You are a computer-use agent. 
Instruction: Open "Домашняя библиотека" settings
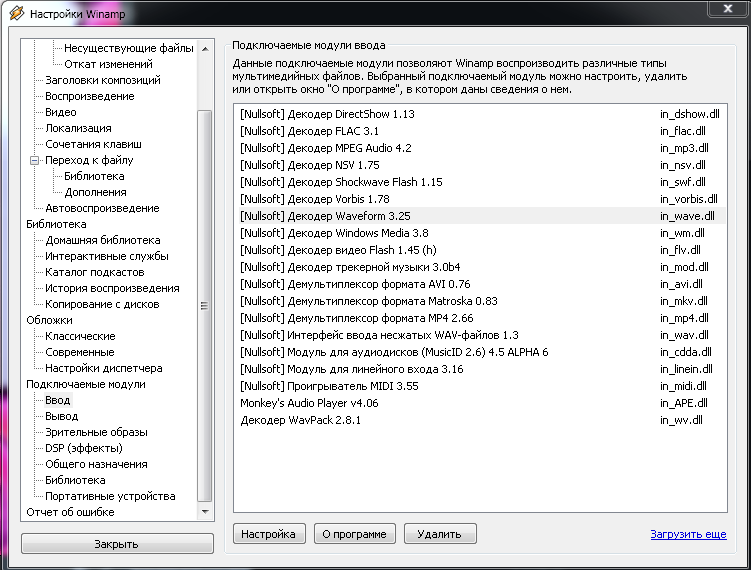coord(102,240)
